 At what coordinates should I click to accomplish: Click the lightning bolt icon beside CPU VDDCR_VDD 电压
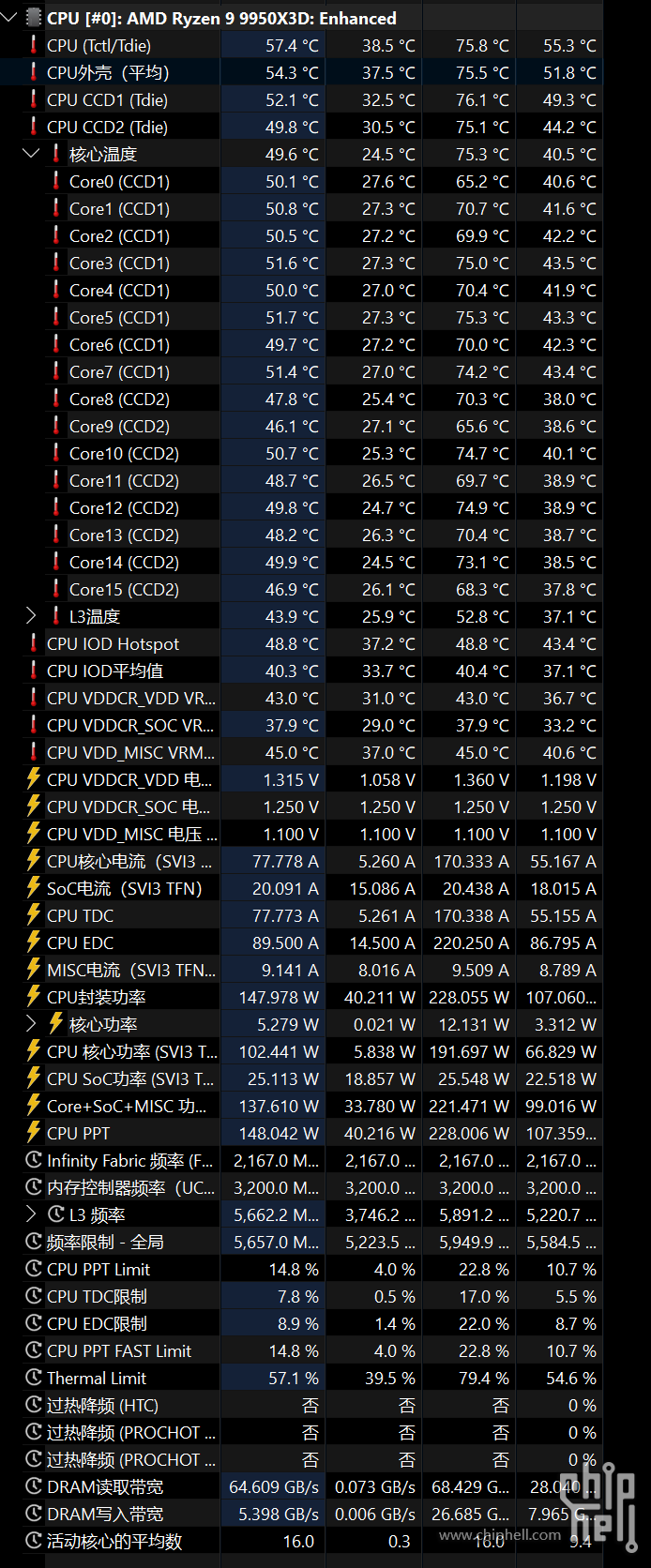coord(34,779)
